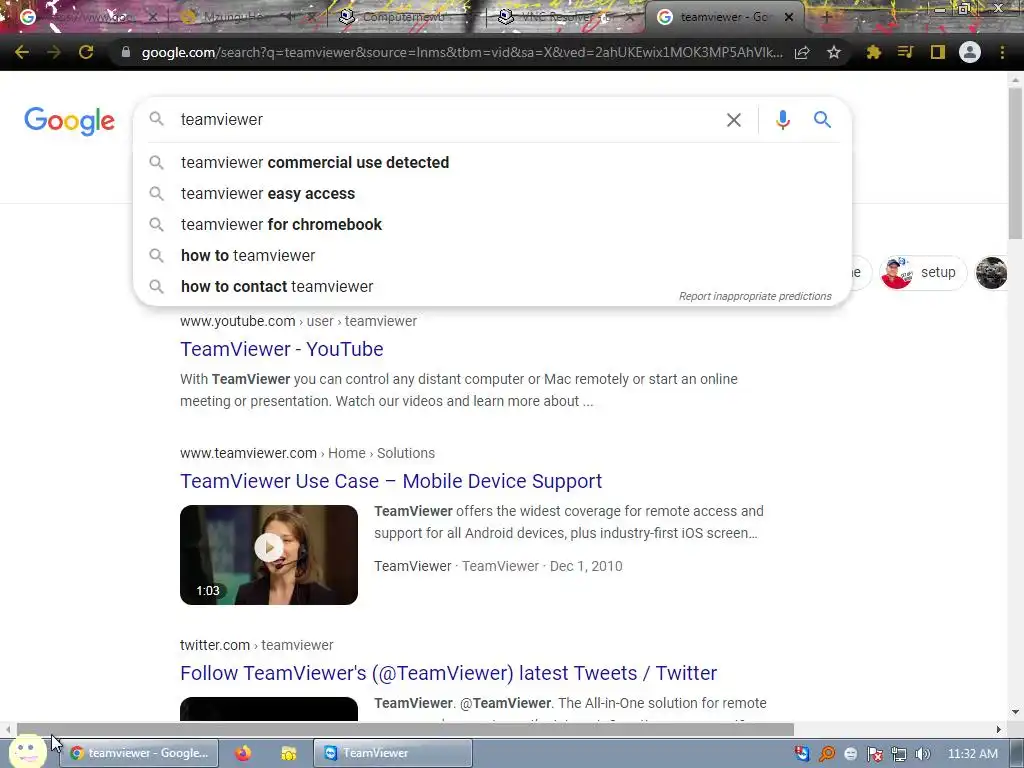This screenshot has width=1024, height=768.
Task: Click the vertical scrollbar thumb
Action: [x=1015, y=163]
